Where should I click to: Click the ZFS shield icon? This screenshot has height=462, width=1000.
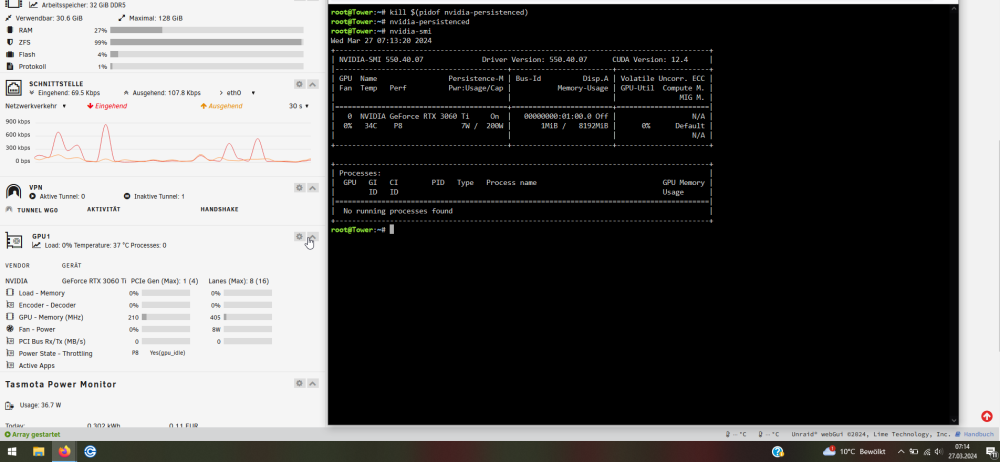pos(10,42)
